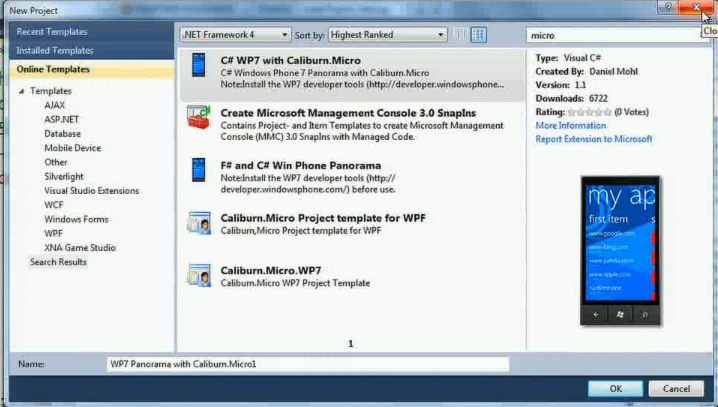This screenshot has height=407, width=718.
Task: Click the Cancel button
Action: [676, 389]
